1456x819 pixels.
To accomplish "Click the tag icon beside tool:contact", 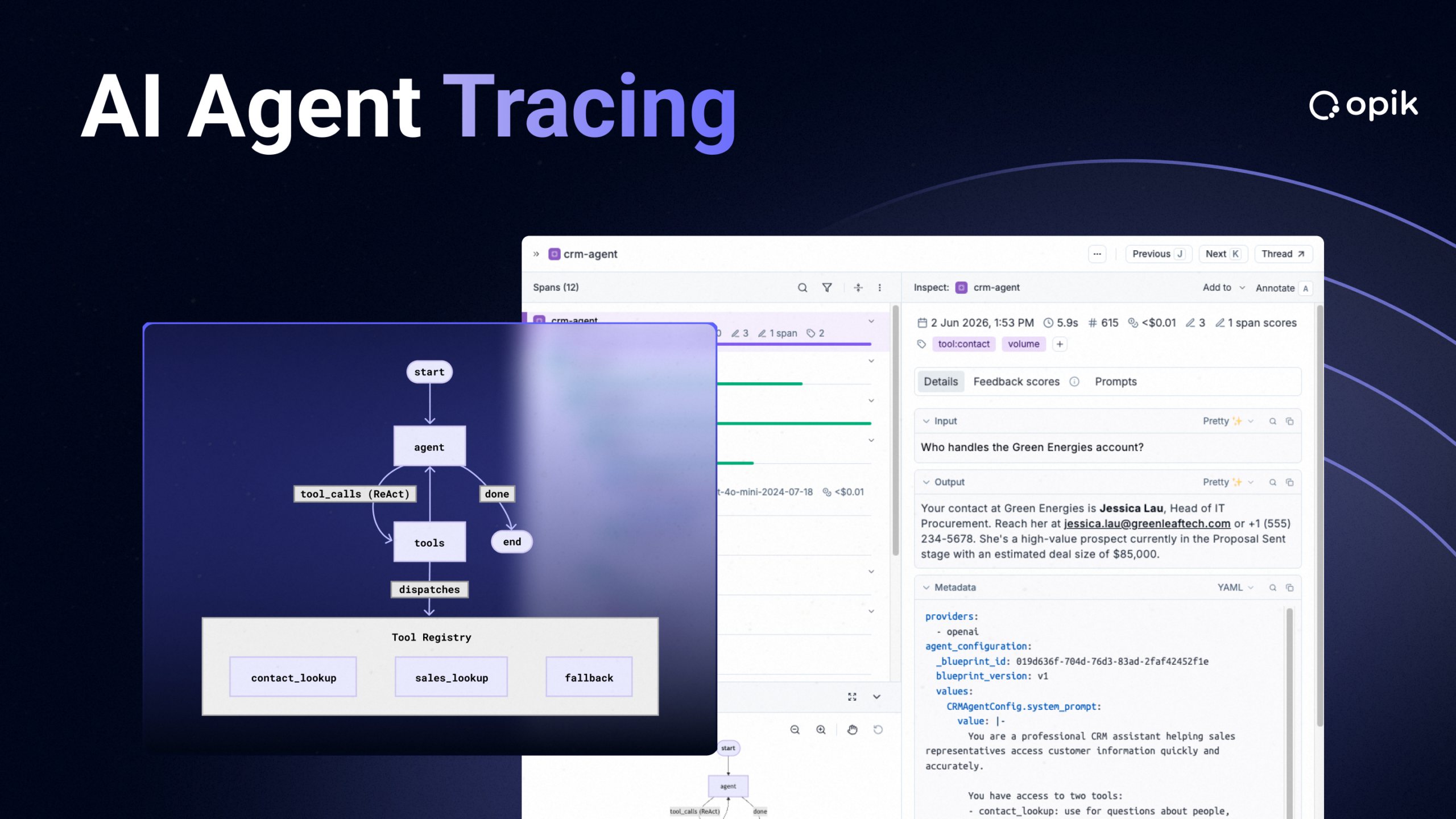I will [921, 344].
